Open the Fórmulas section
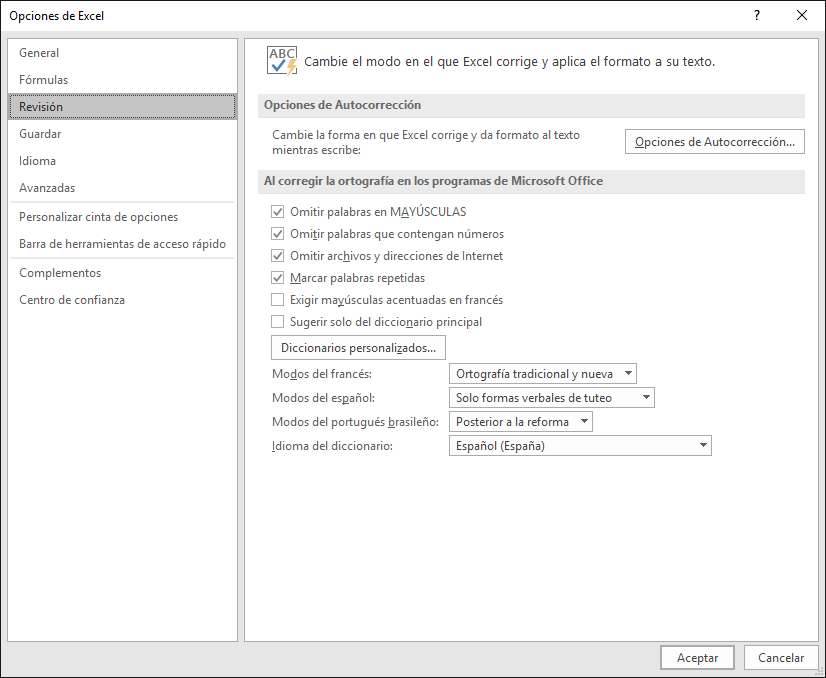The height and width of the screenshot is (678, 826). click(x=122, y=80)
